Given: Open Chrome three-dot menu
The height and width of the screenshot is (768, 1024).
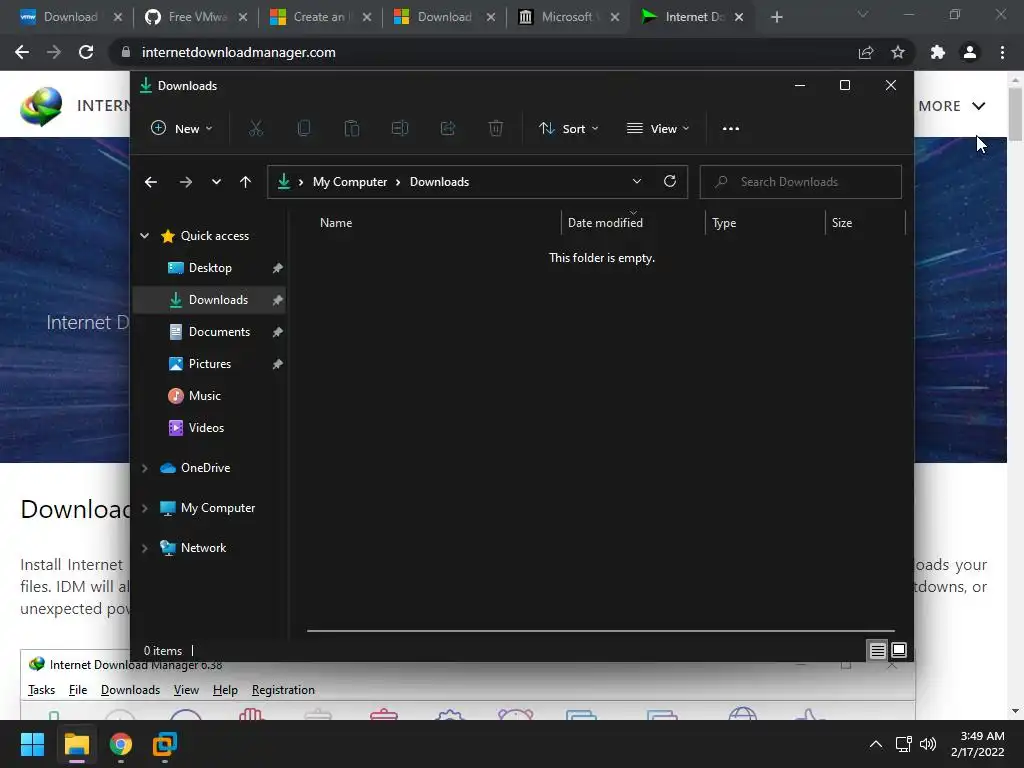Looking at the screenshot, I should pos(1002,52).
